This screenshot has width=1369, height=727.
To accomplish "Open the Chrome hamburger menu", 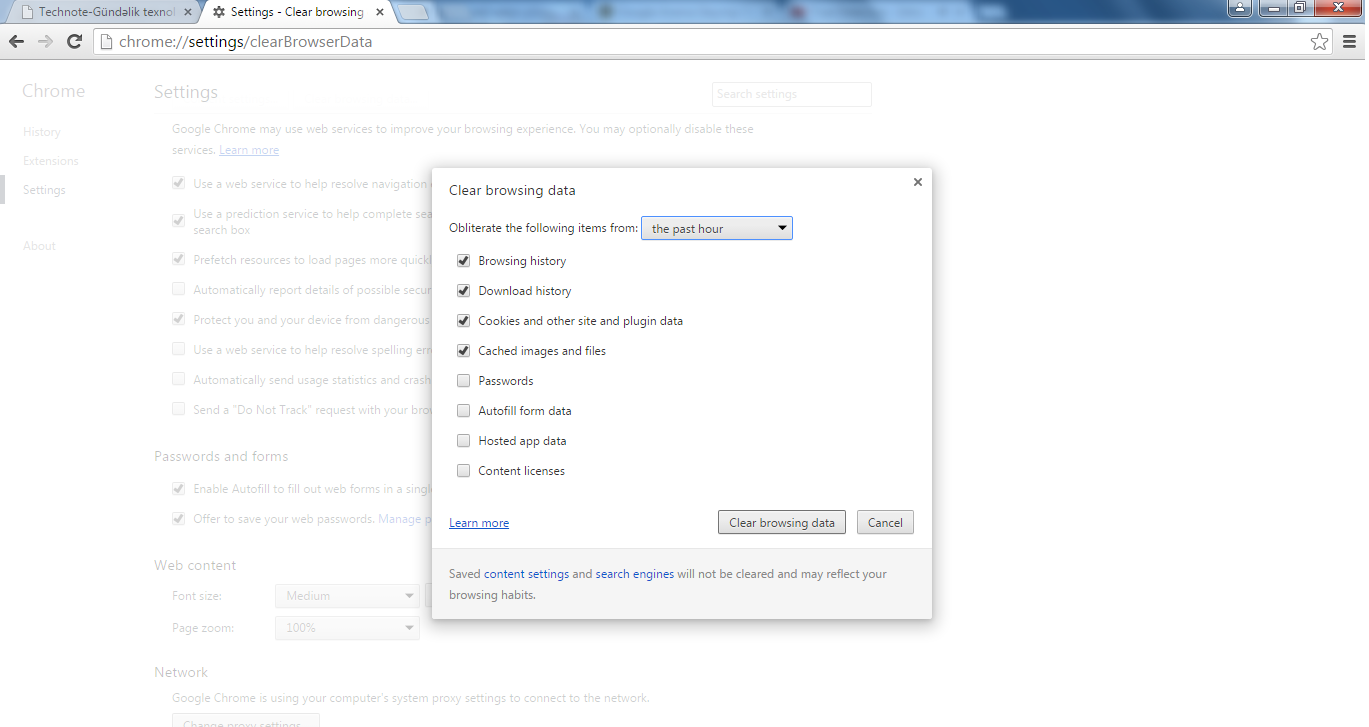I will [x=1350, y=41].
